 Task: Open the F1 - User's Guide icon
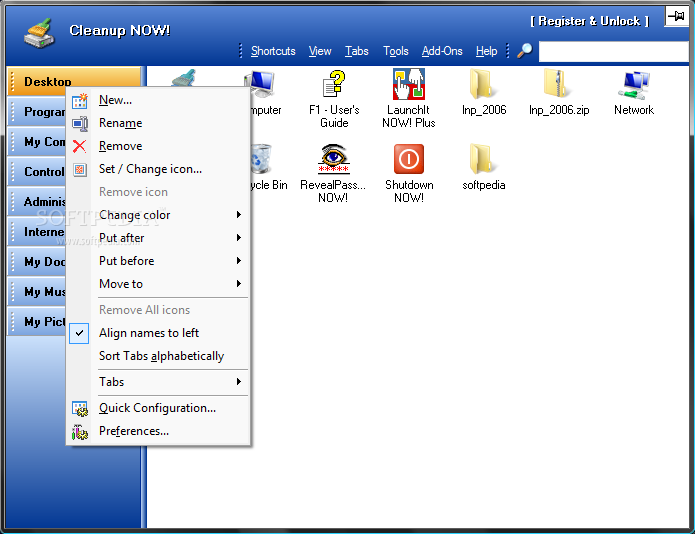334,83
